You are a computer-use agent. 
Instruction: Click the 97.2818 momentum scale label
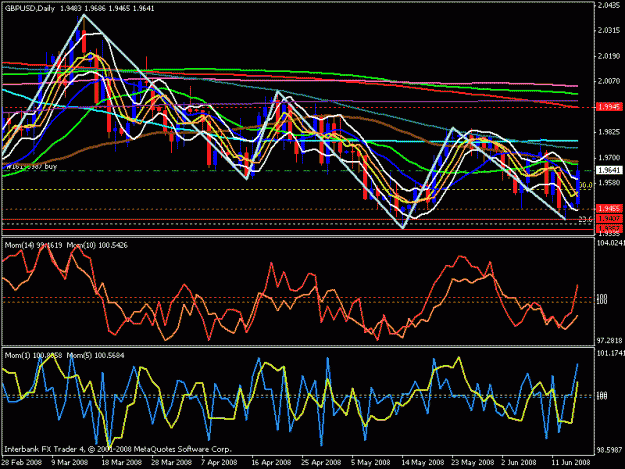[x=609, y=341]
